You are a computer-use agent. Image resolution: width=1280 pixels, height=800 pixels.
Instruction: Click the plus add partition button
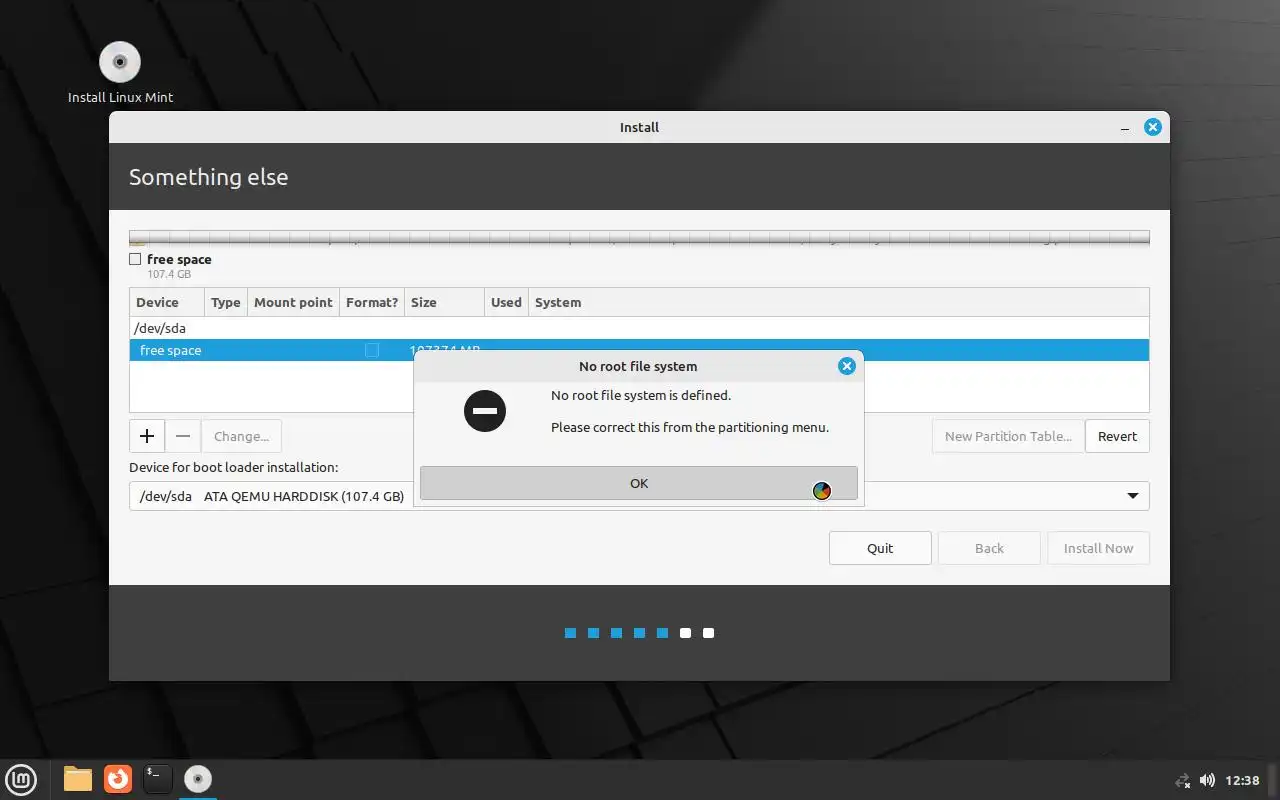click(147, 436)
